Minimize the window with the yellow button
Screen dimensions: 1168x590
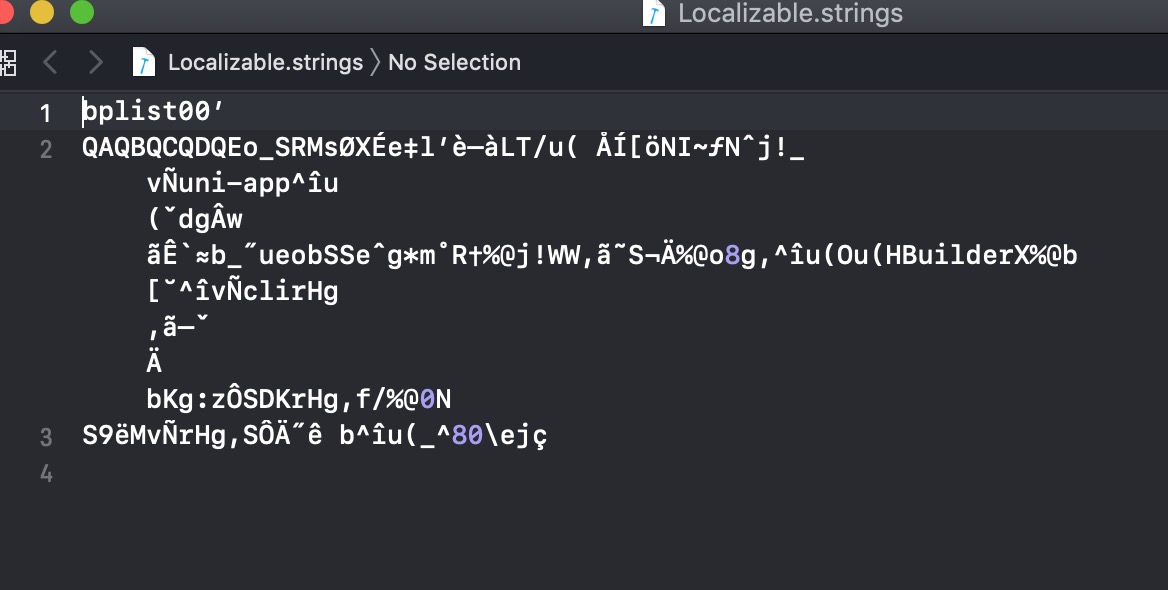point(42,13)
